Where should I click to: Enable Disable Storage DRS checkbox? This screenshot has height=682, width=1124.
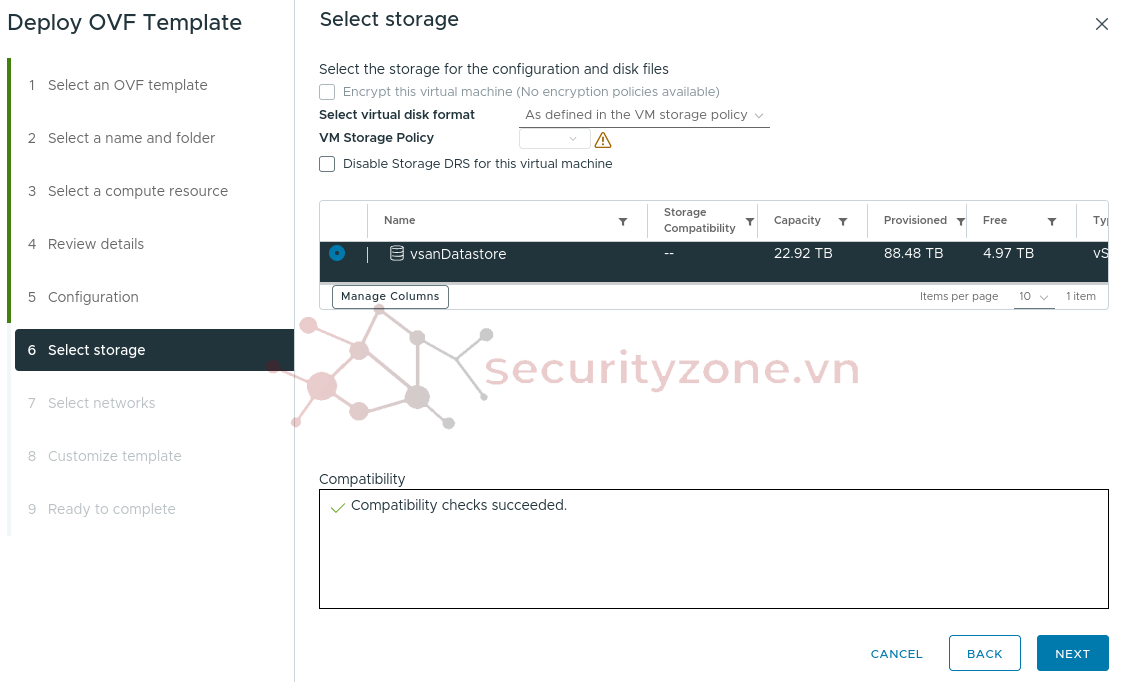click(x=327, y=164)
